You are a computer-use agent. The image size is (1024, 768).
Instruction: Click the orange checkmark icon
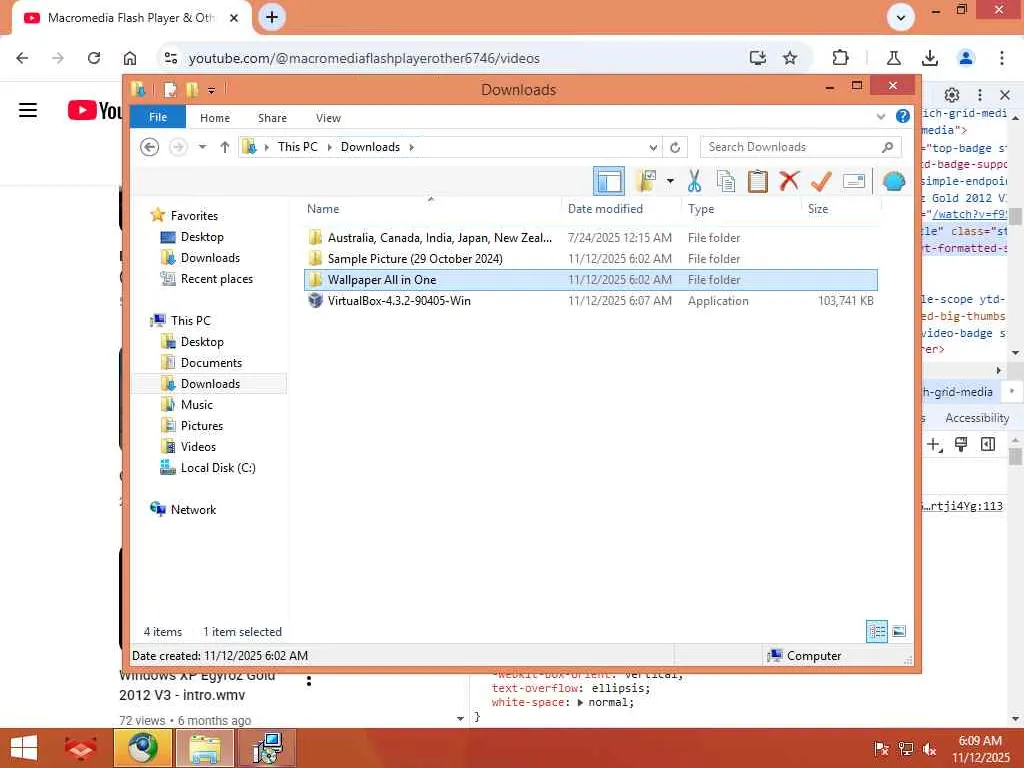coord(821,181)
